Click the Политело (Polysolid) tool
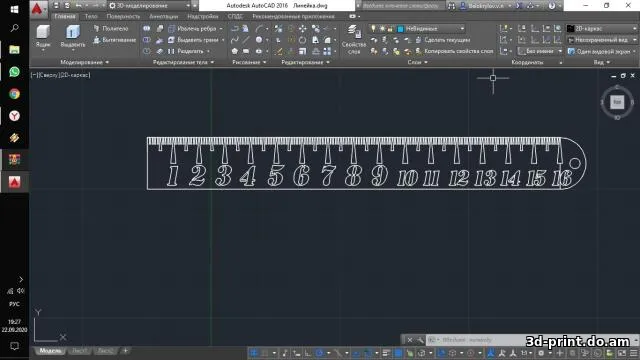 [x=111, y=29]
